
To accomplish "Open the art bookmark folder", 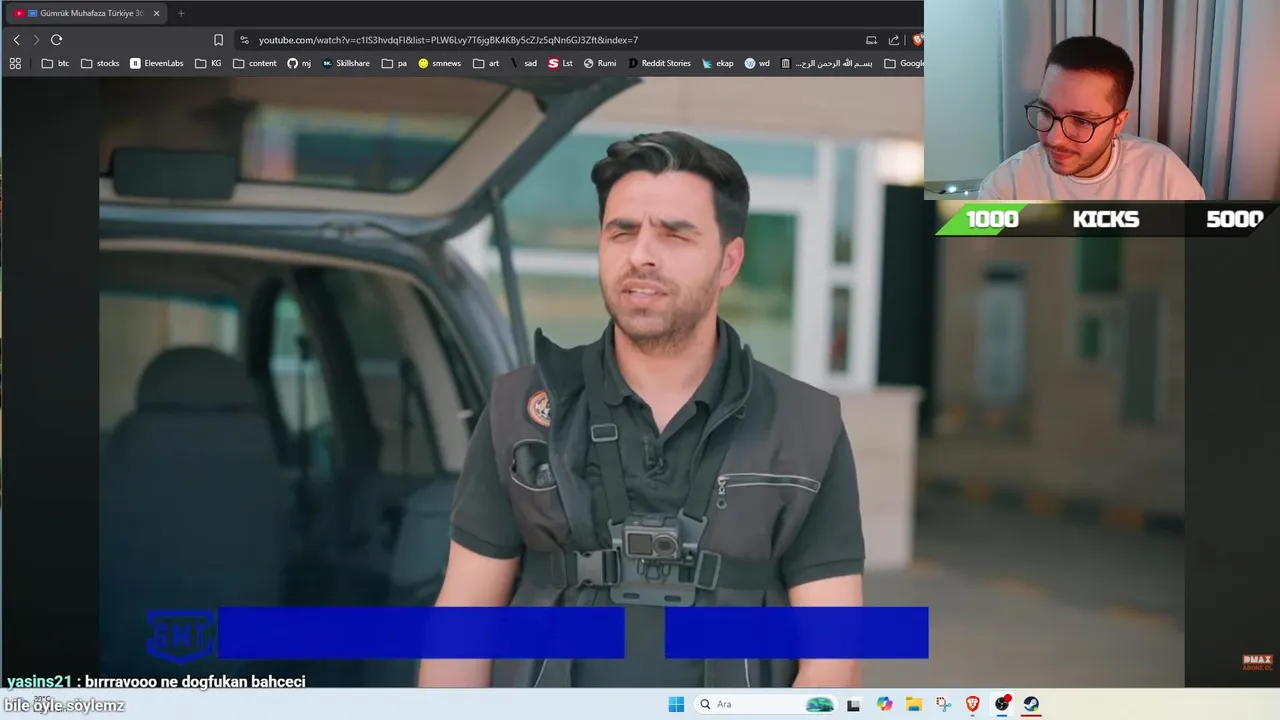I will point(485,63).
